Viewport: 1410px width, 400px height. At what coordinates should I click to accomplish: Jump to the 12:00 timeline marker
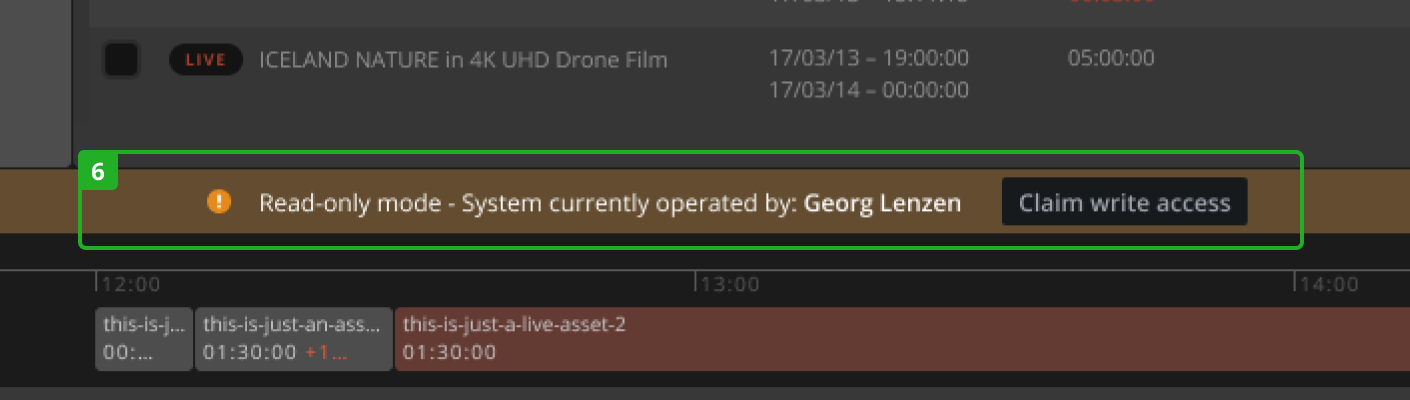coord(130,285)
